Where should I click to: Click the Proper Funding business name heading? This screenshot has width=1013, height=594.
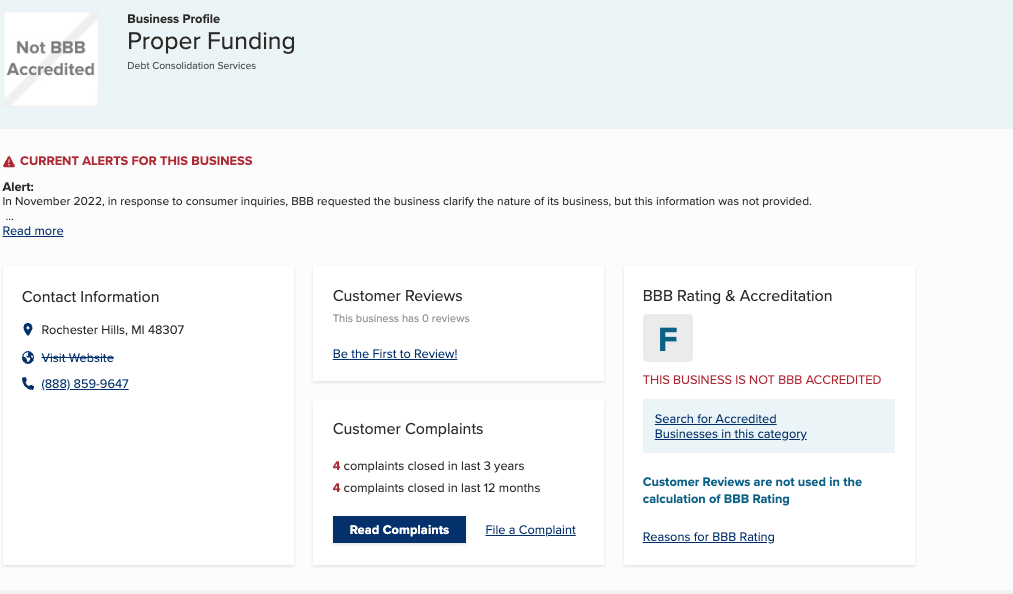pyautogui.click(x=211, y=41)
